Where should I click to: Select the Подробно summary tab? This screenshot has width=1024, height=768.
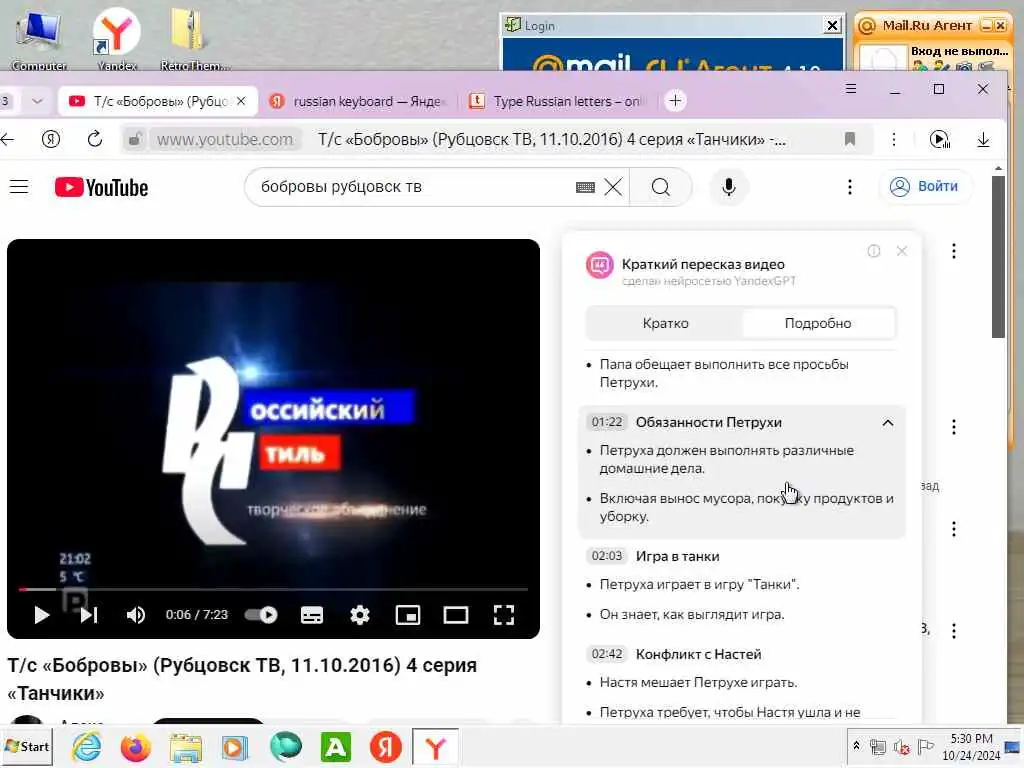[818, 323]
